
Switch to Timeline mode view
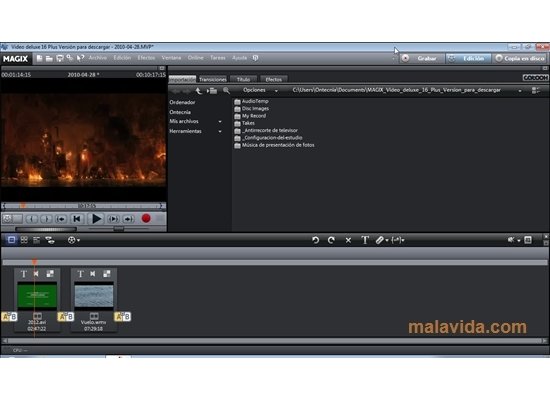36,240
